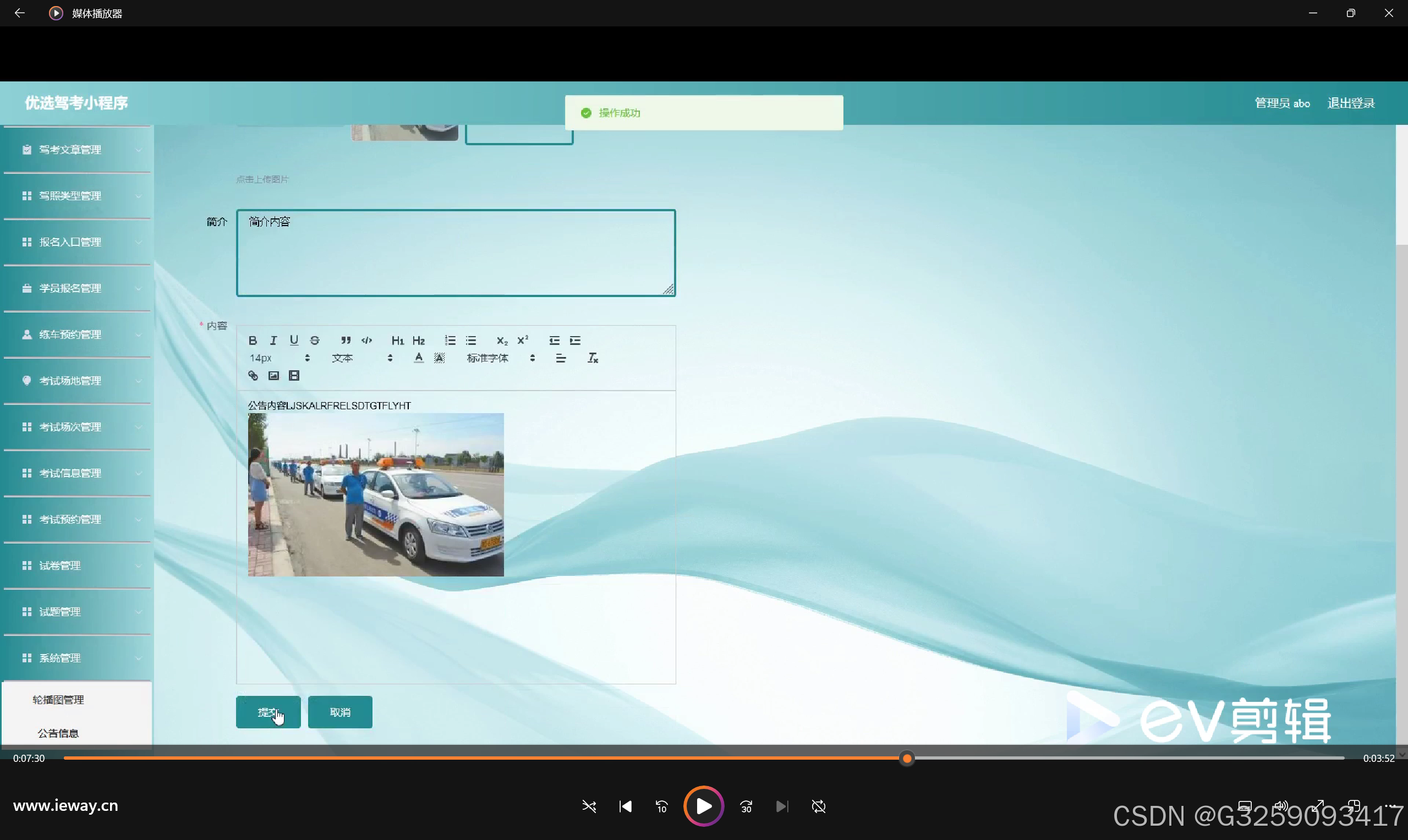Click the blockquote icon in editor toolbar

346,340
